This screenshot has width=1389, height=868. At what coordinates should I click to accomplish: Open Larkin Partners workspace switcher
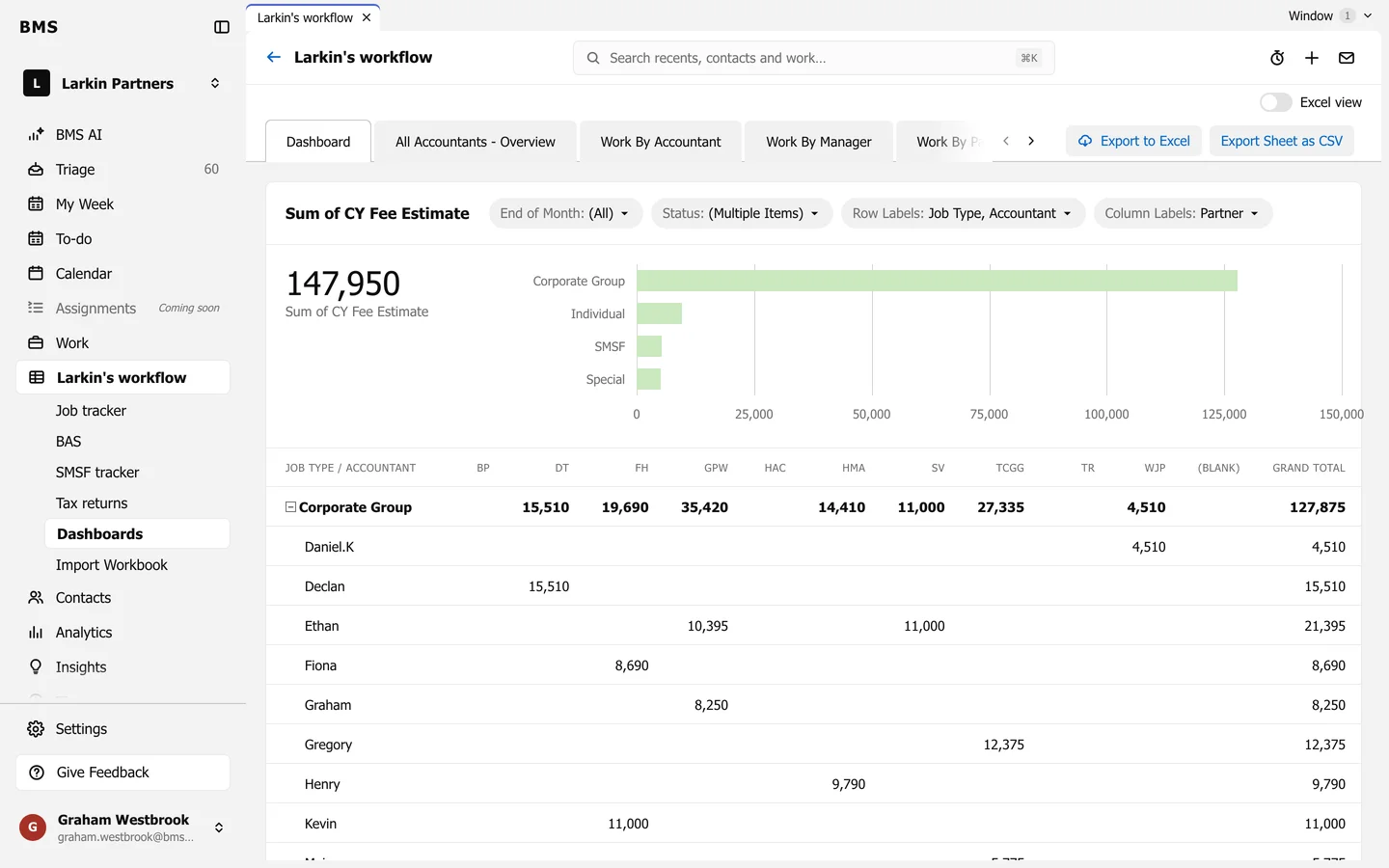click(x=123, y=83)
